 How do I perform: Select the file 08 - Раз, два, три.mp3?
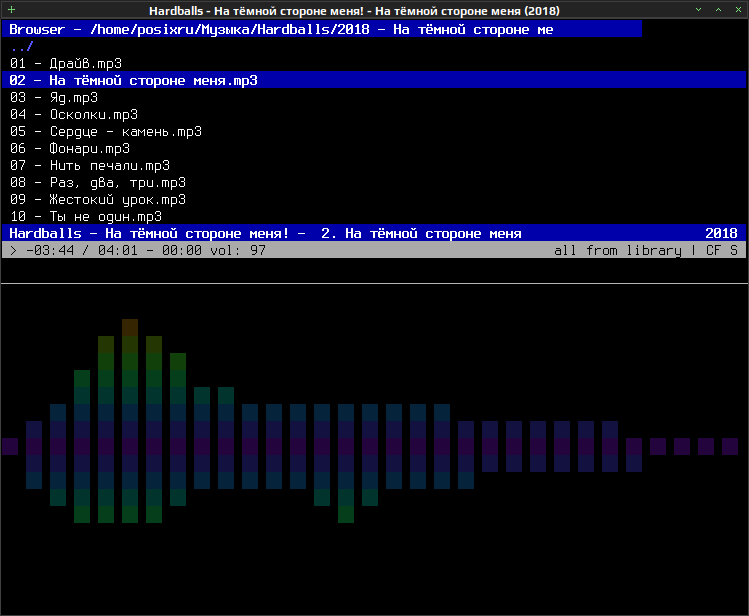[x=98, y=183]
